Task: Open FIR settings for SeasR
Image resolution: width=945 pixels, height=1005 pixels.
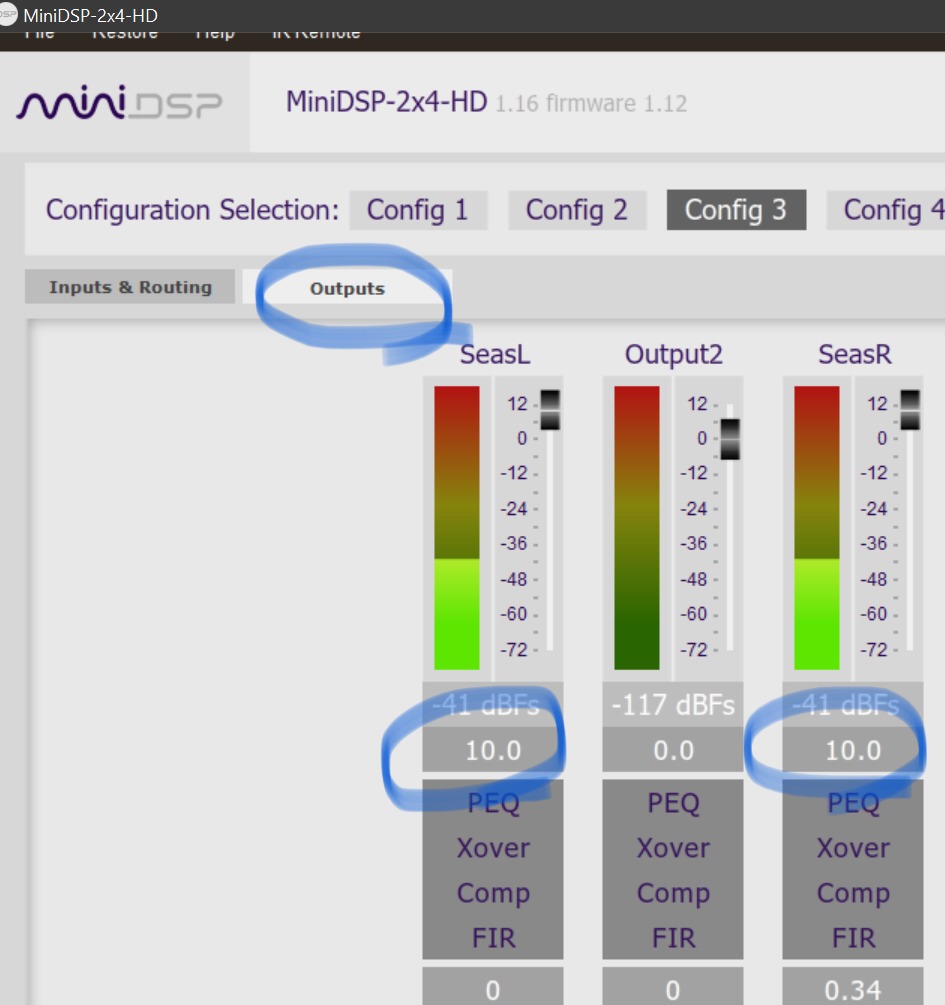Action: click(x=853, y=938)
